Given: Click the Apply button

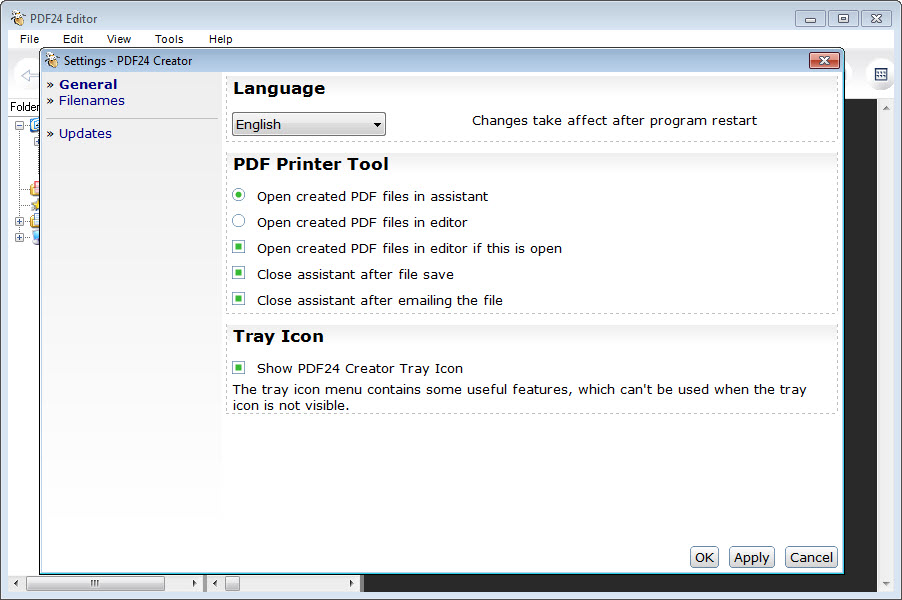Looking at the screenshot, I should click(x=751, y=558).
